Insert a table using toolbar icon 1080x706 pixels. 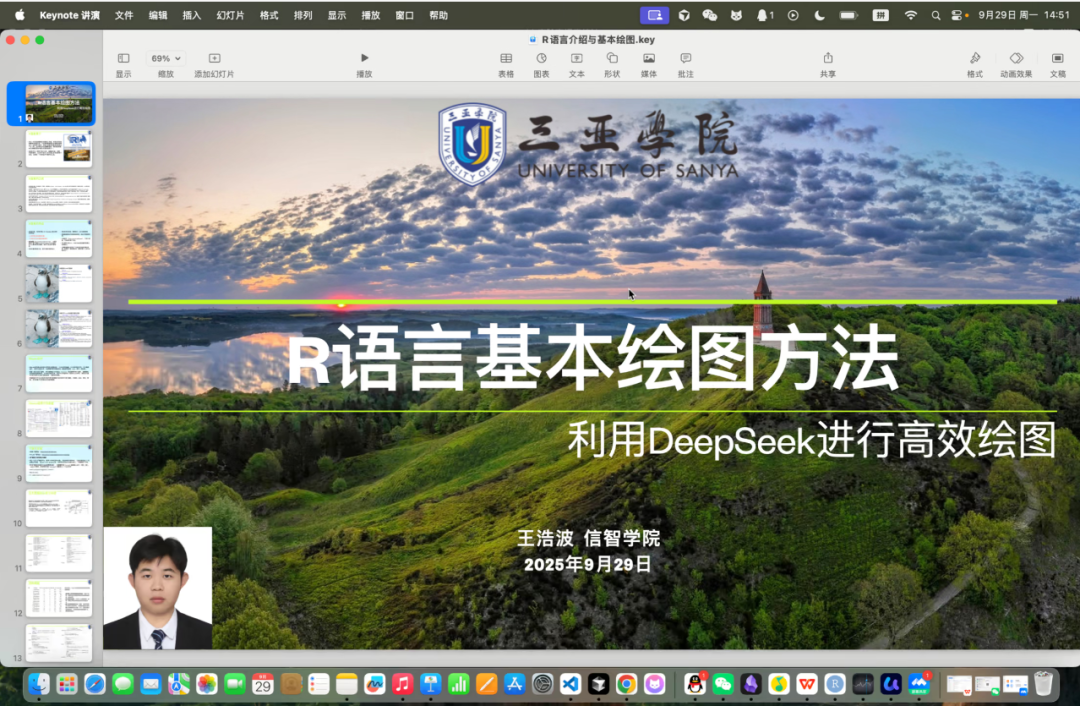(506, 59)
